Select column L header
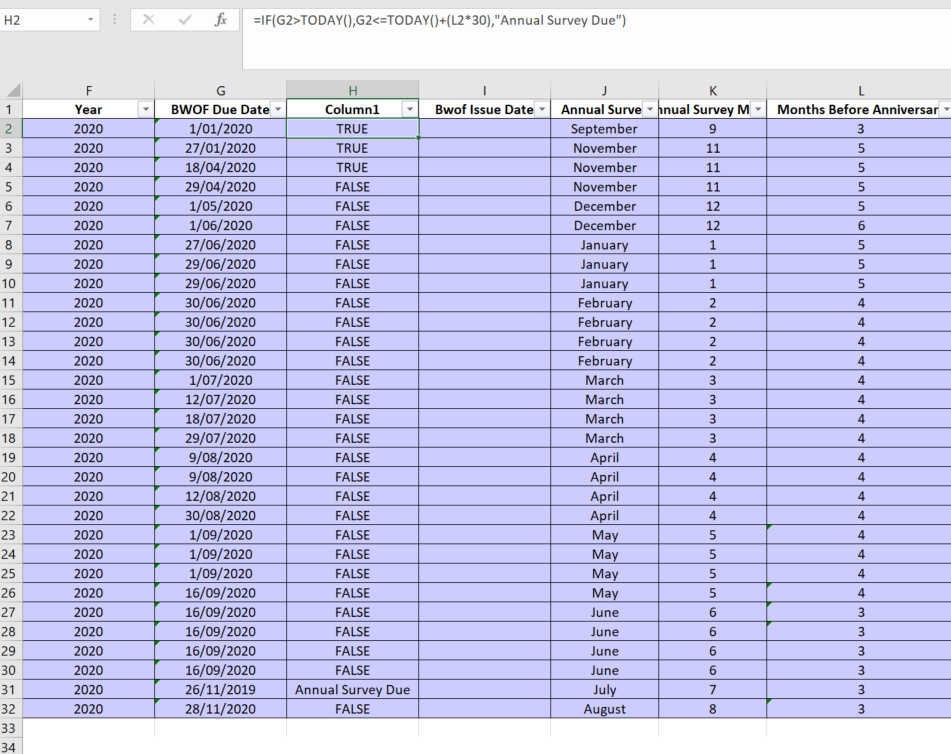Image resolution: width=951 pixels, height=754 pixels. tap(861, 90)
